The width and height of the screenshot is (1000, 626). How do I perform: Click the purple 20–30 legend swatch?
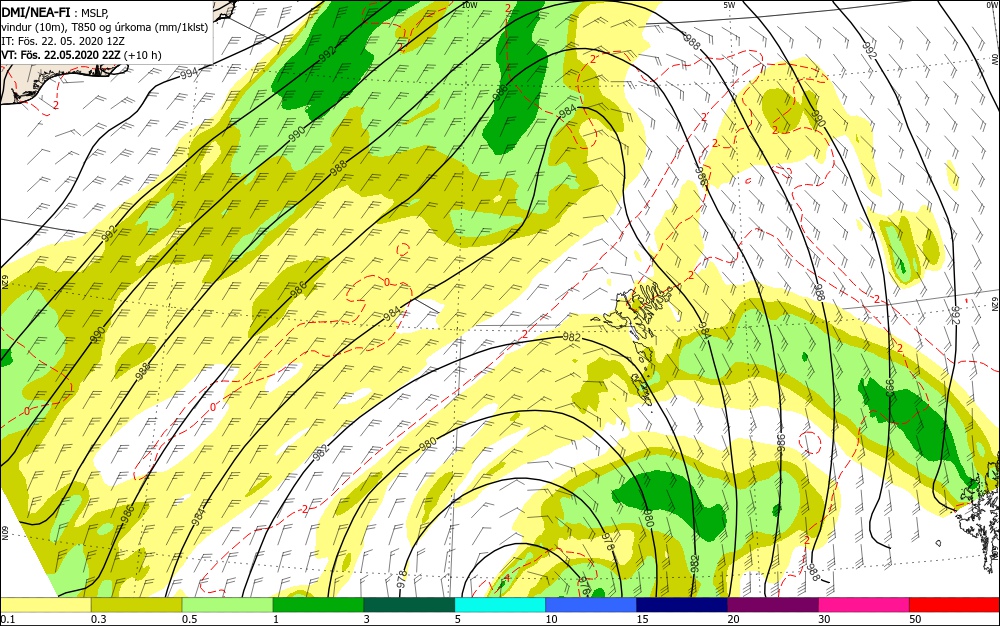click(x=773, y=605)
